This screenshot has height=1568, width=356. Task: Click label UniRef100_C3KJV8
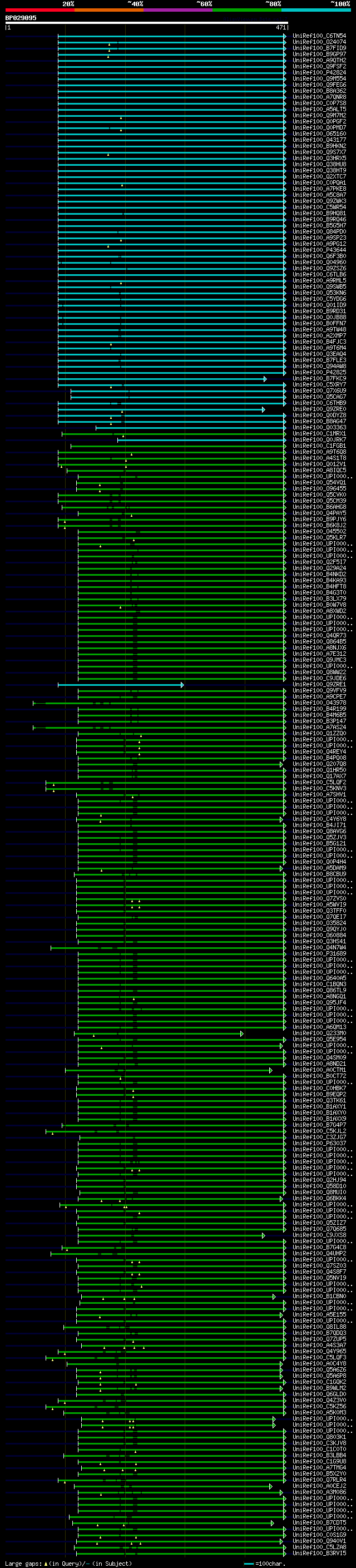tap(319, 1443)
